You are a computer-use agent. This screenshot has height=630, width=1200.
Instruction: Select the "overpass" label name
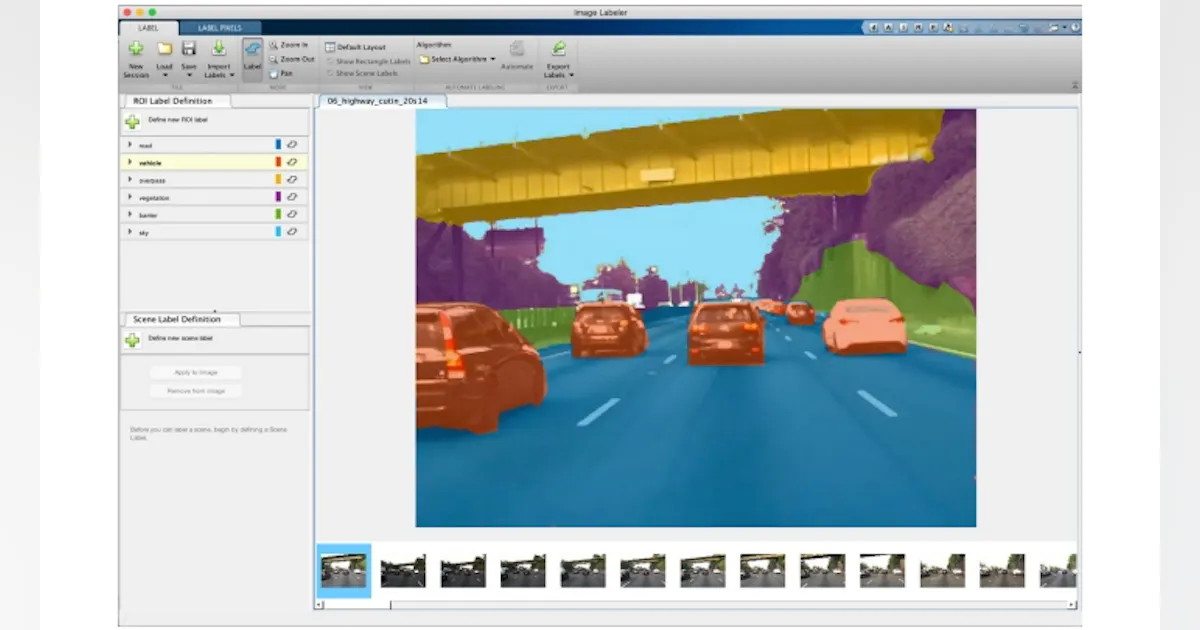point(152,180)
